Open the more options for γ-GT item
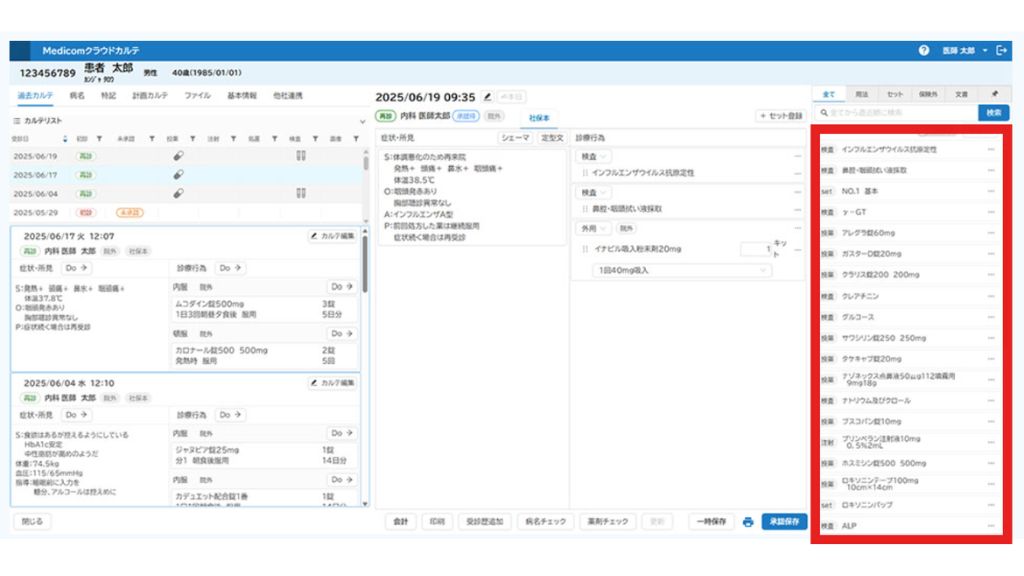The image size is (1024, 576). tap(991, 212)
